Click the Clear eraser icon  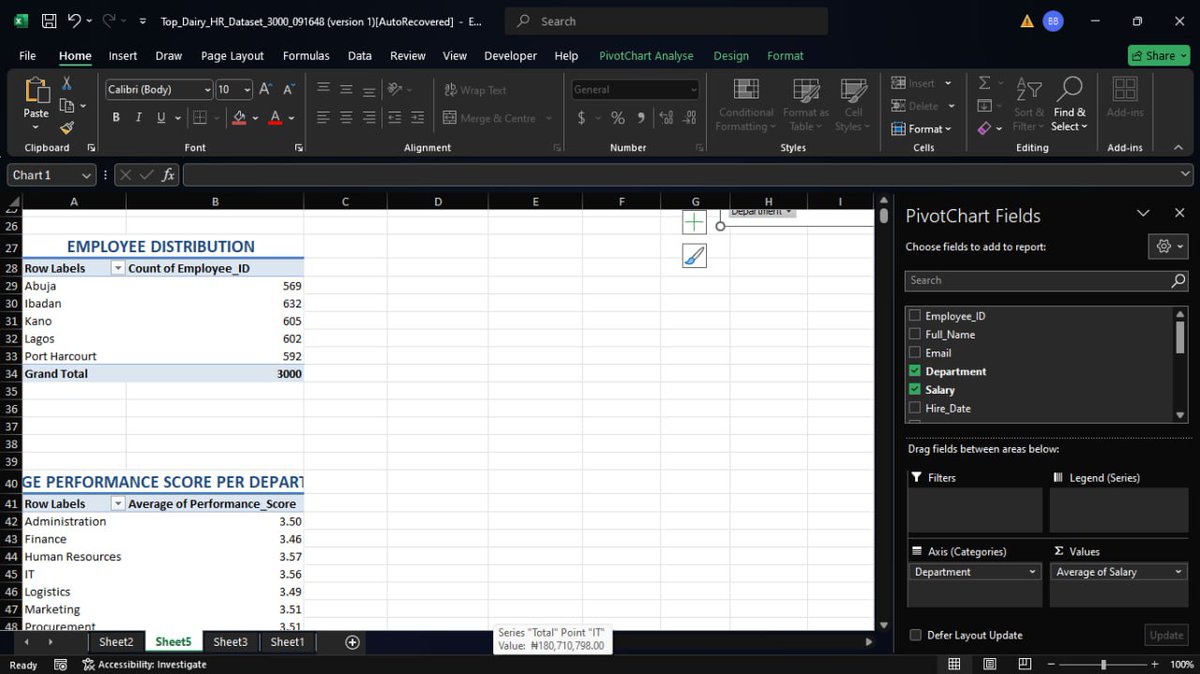tap(984, 128)
